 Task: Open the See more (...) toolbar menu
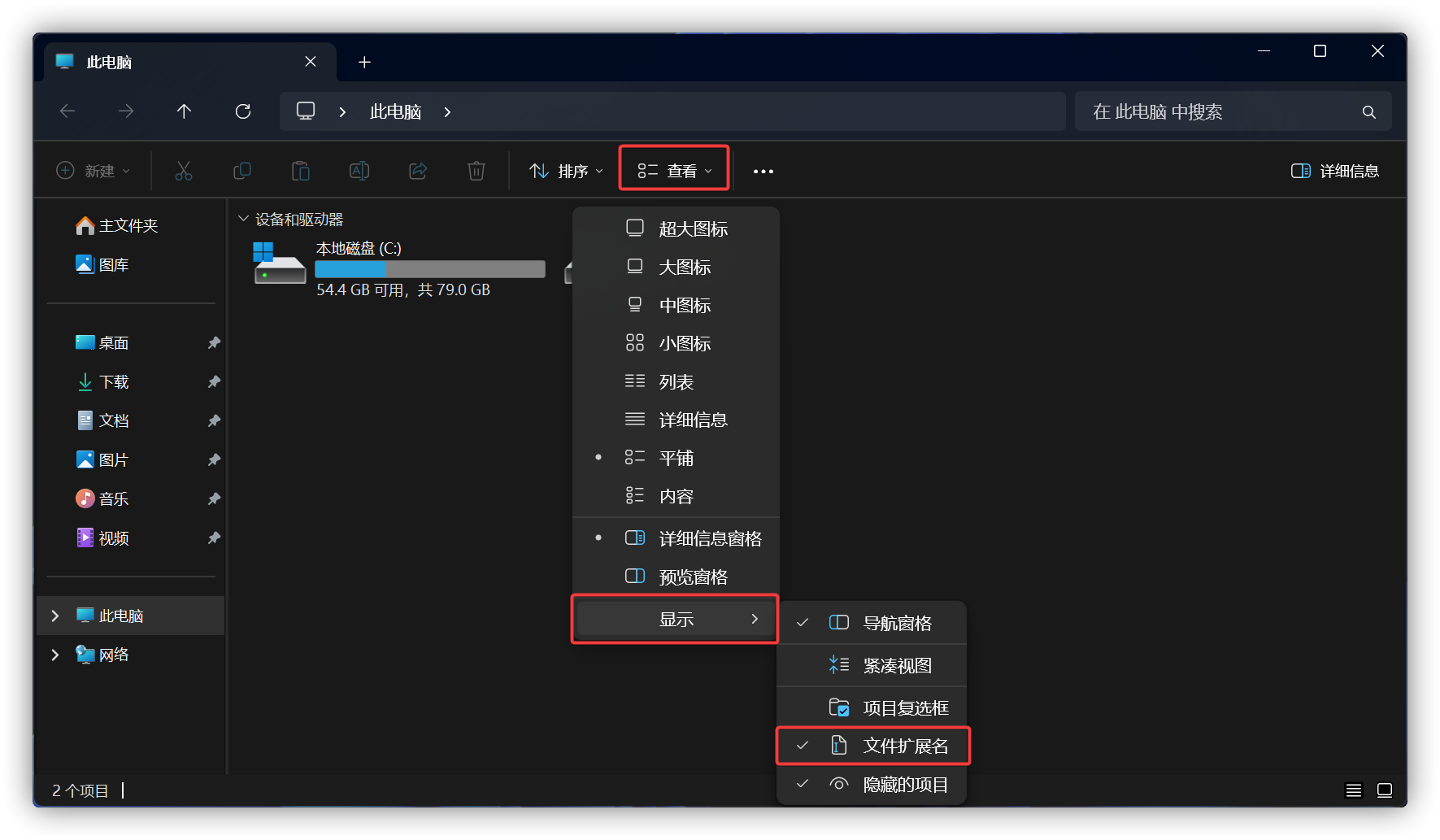[x=763, y=170]
